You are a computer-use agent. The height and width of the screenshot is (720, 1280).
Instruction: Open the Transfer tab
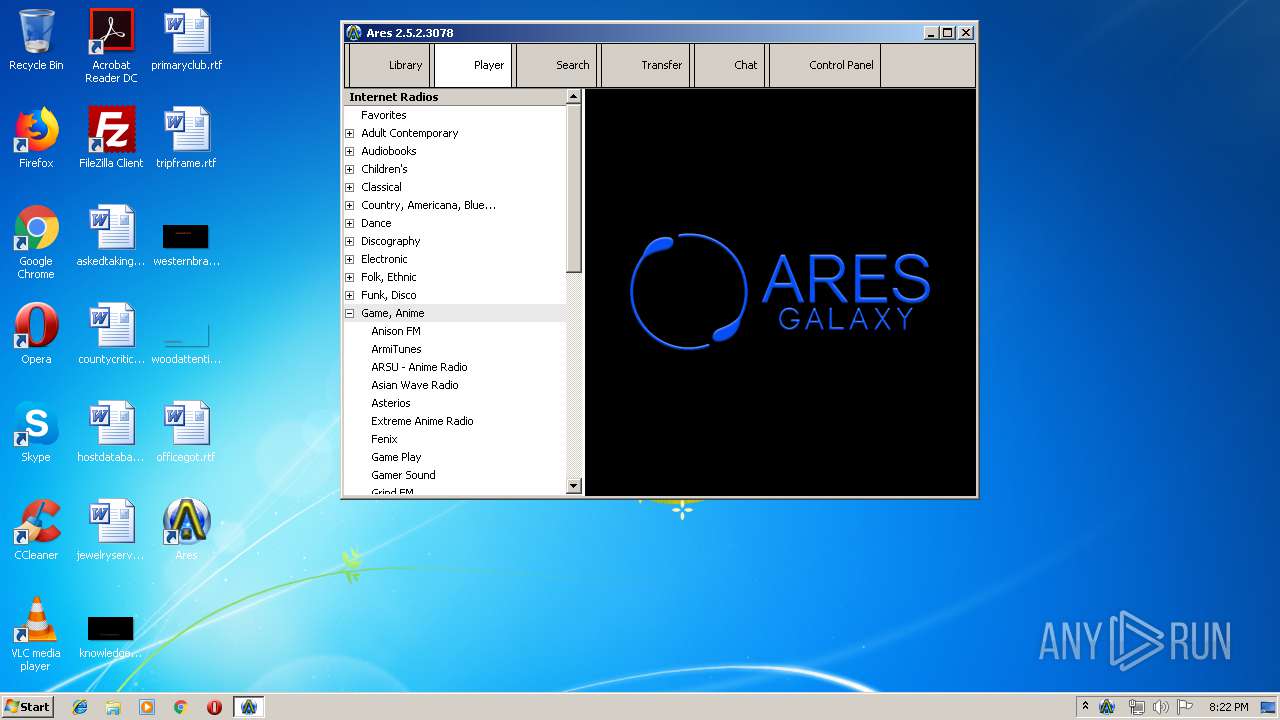646,65
